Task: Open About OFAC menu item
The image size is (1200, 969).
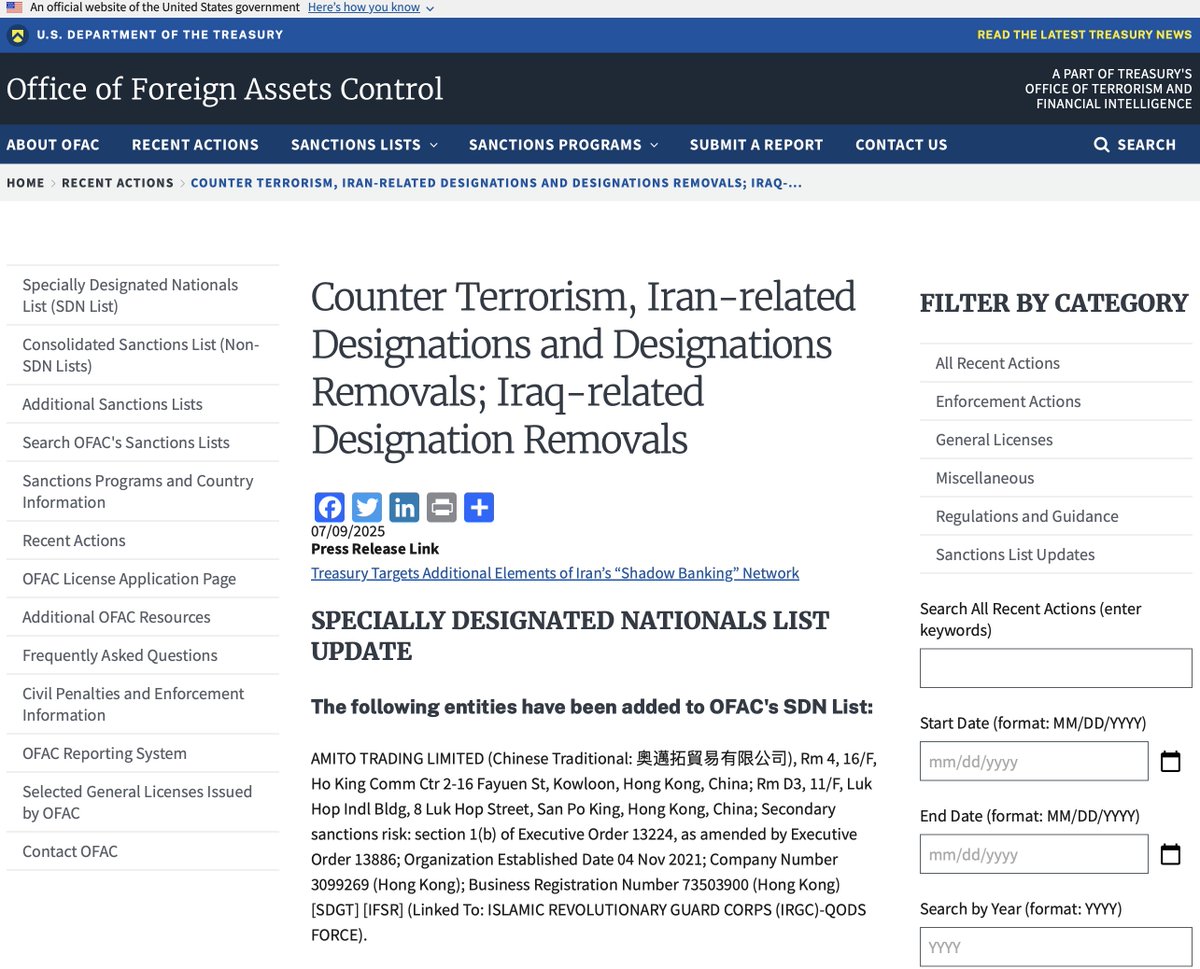Action: 53,145
